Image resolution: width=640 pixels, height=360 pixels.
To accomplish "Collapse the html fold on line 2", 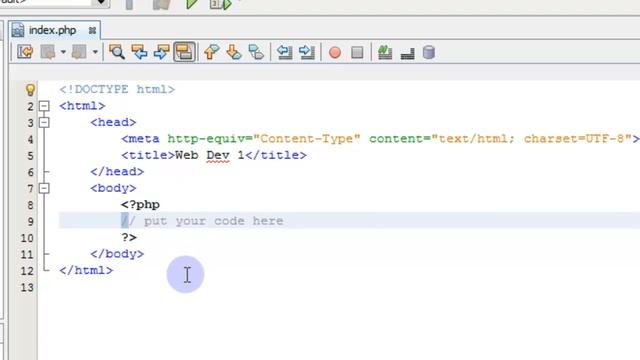I will point(44,106).
